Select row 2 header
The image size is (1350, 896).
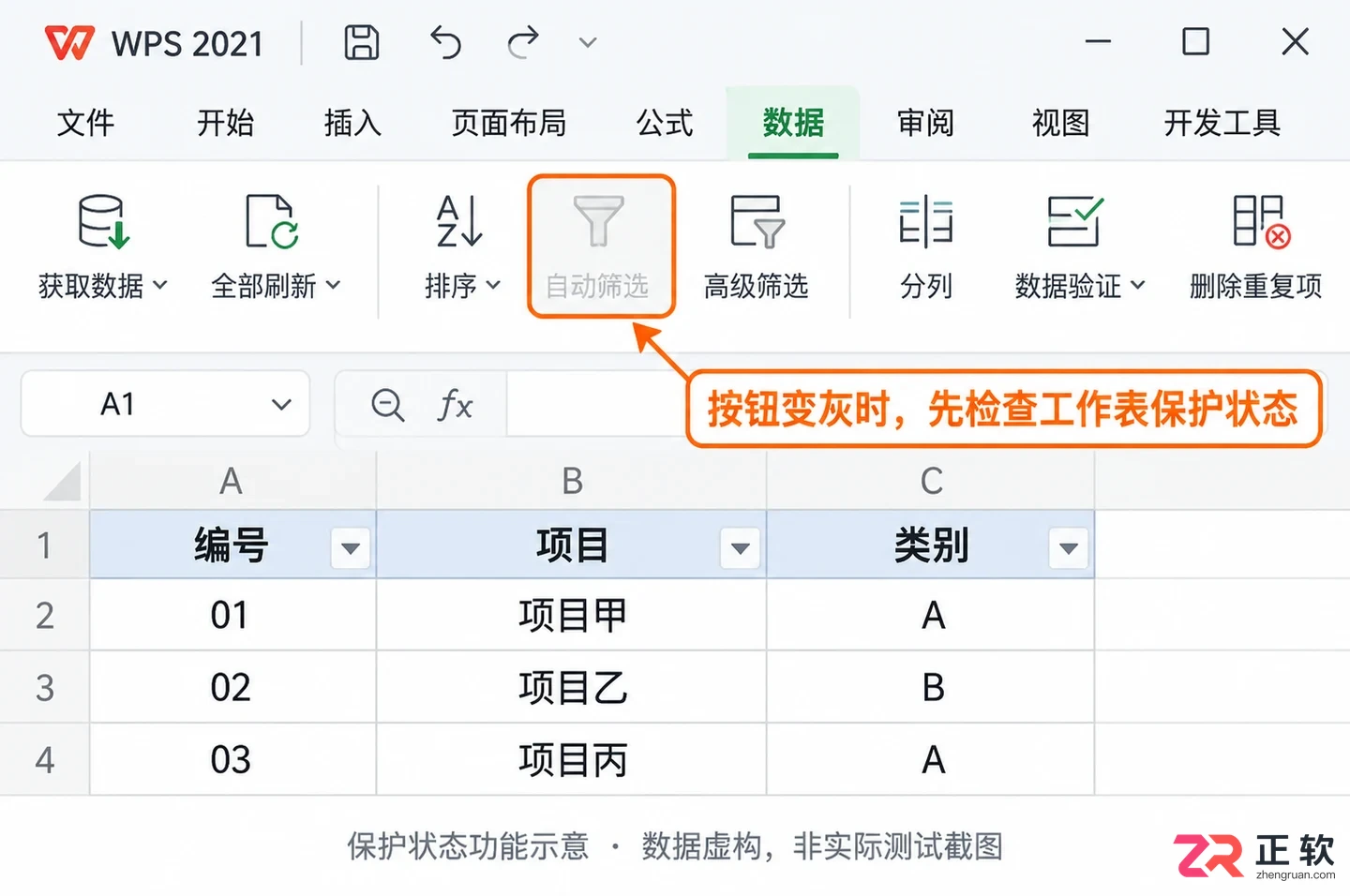pos(44,615)
